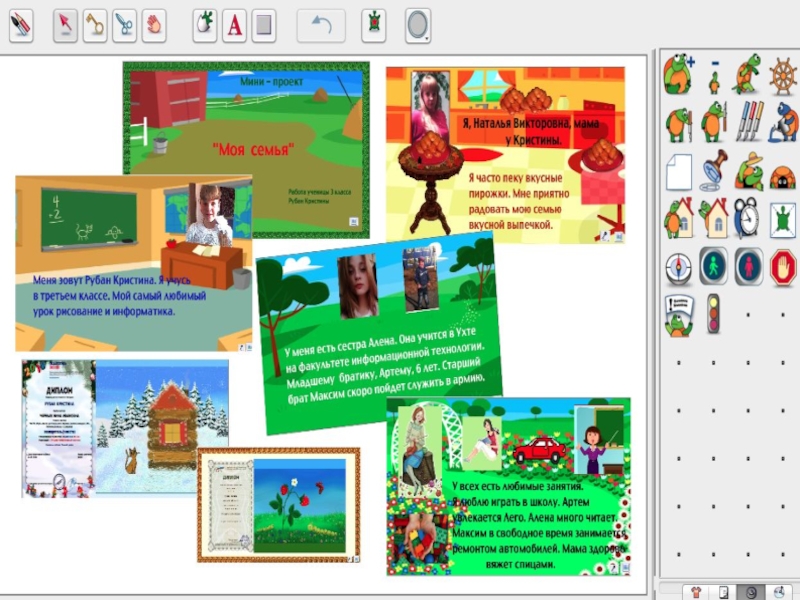Click the gray square button tool
The height and width of the screenshot is (600, 800).
pos(264,25)
